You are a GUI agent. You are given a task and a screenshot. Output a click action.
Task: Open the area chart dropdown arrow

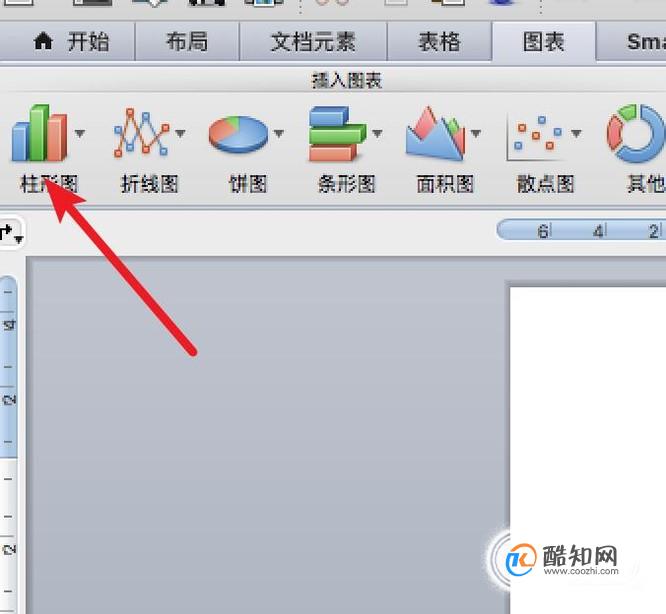tap(476, 133)
